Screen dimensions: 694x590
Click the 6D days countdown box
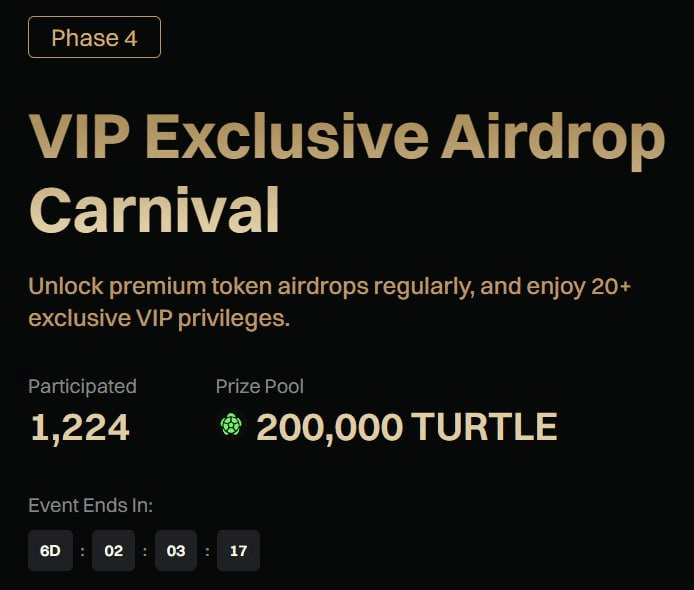[x=50, y=551]
